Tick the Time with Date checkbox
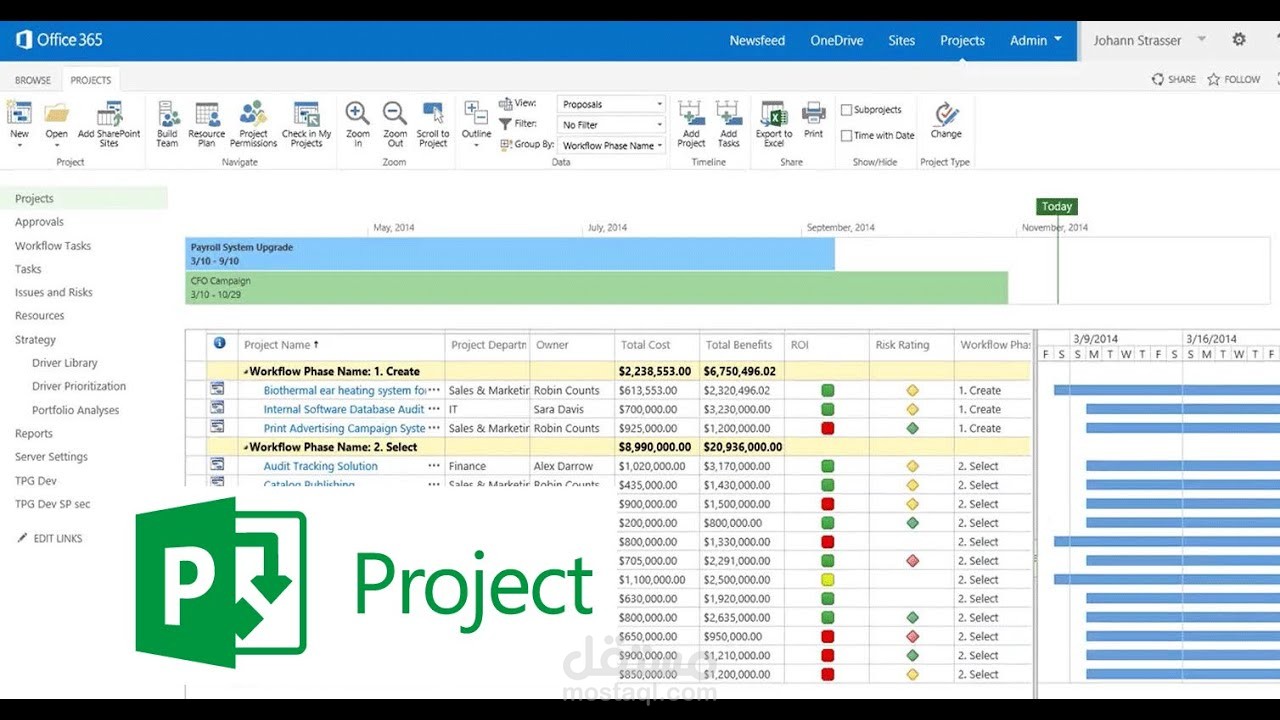Viewport: 1280px width, 720px height. pyautogui.click(x=846, y=136)
